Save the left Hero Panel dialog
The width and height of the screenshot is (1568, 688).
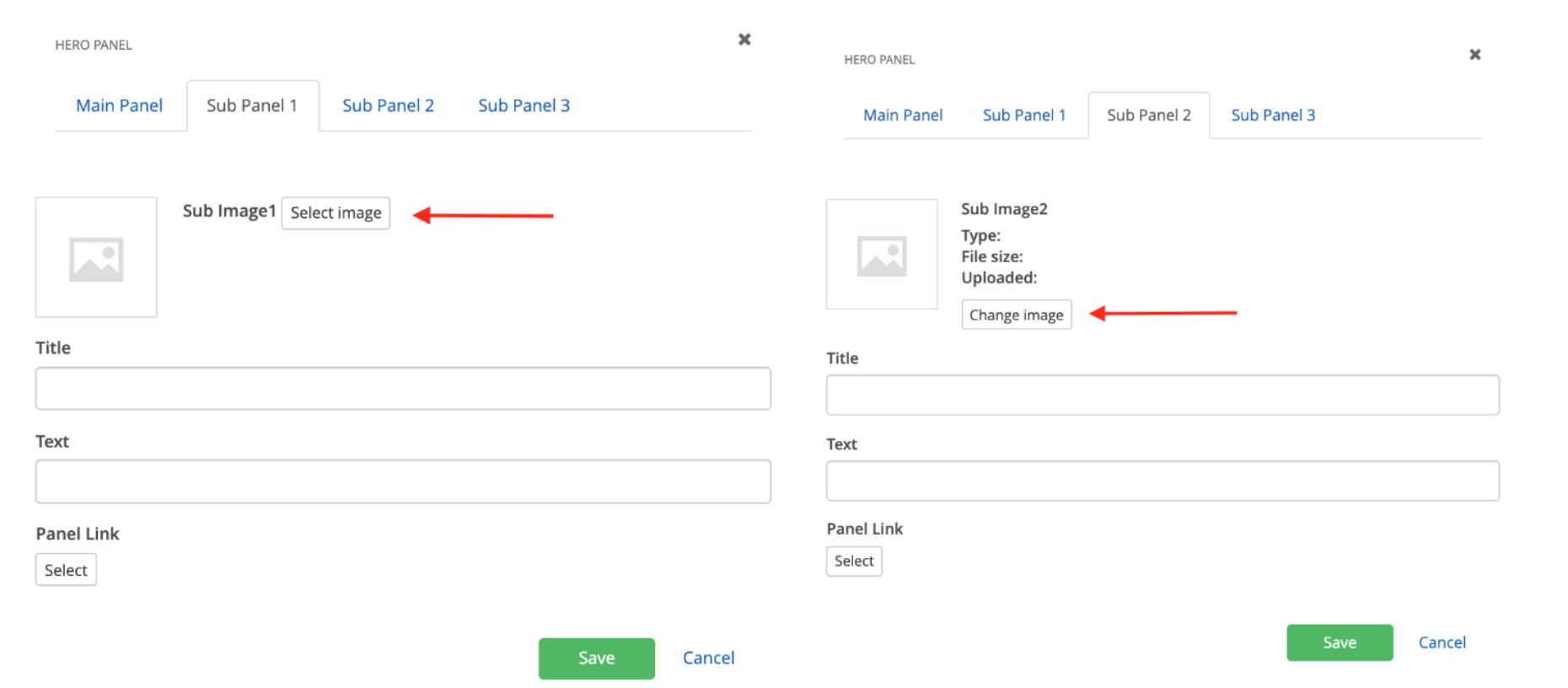pos(597,658)
